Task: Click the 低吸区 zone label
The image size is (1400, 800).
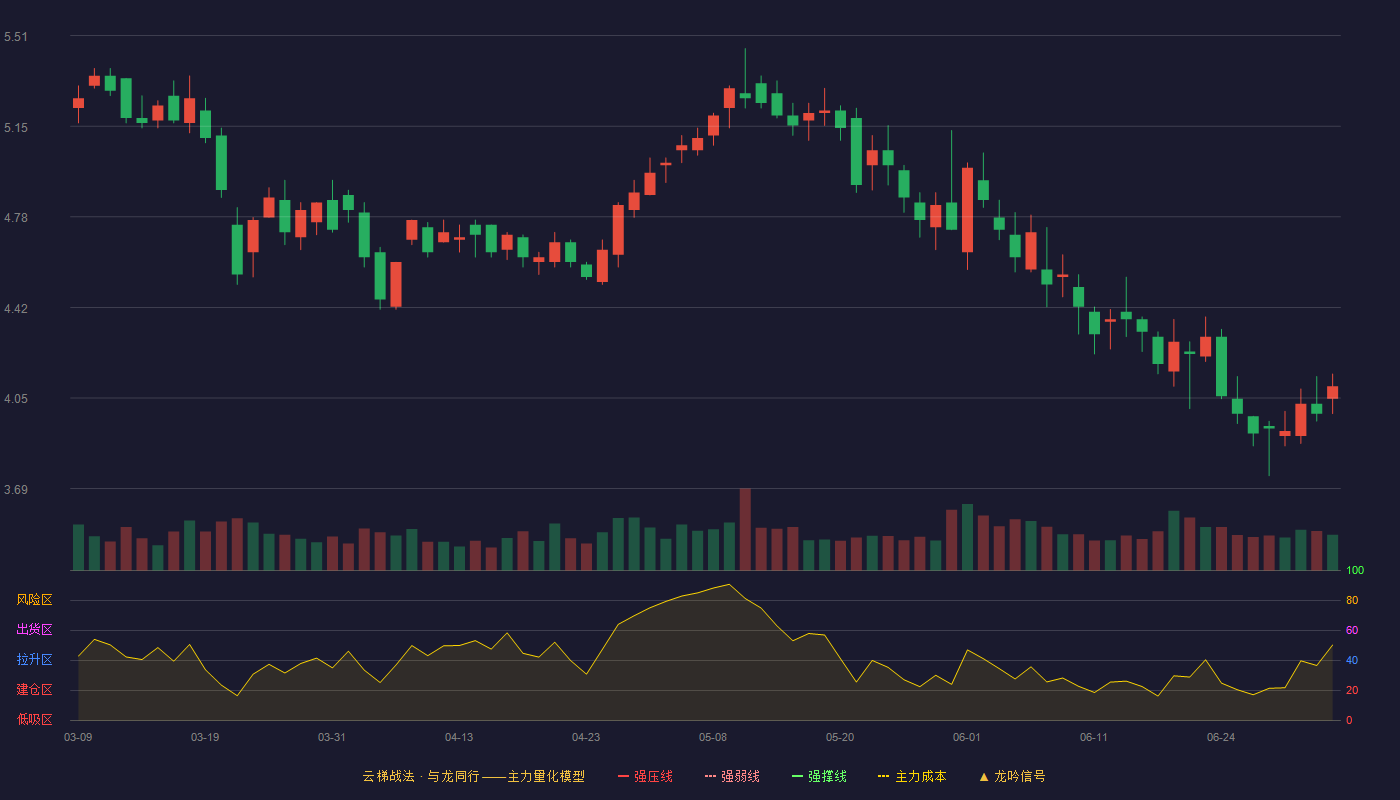Action: coord(34,719)
